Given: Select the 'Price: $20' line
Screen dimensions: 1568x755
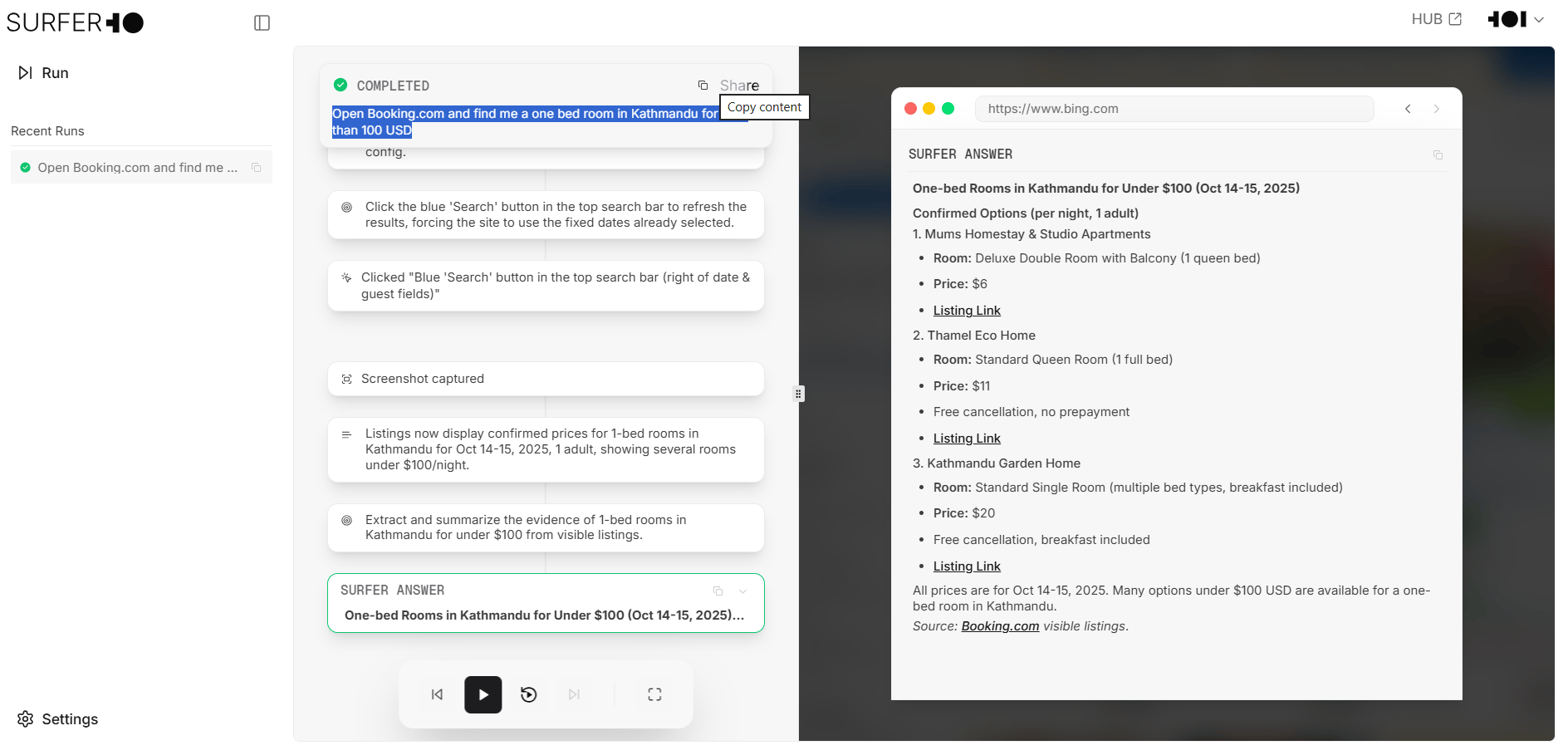Looking at the screenshot, I should pos(964,513).
